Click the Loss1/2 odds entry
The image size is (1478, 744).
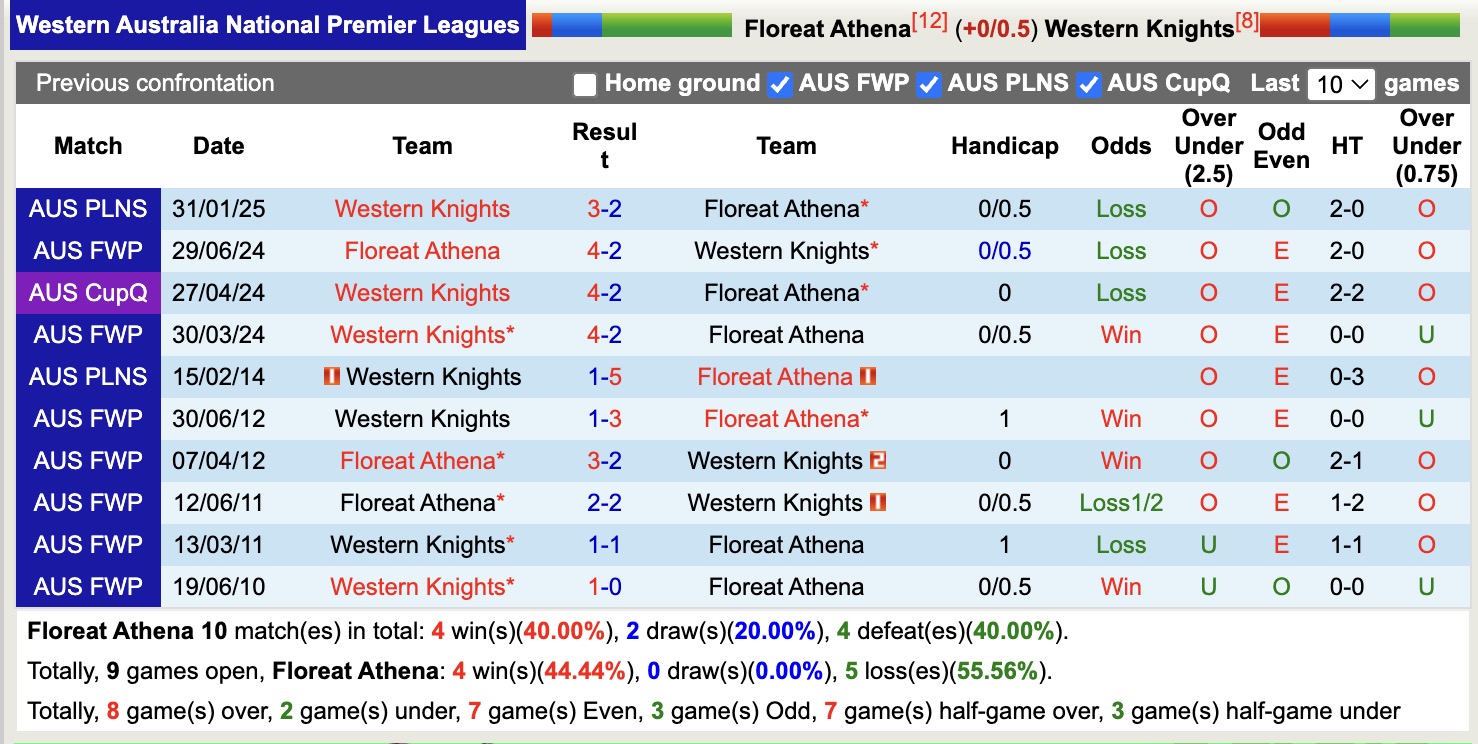[x=1121, y=503]
